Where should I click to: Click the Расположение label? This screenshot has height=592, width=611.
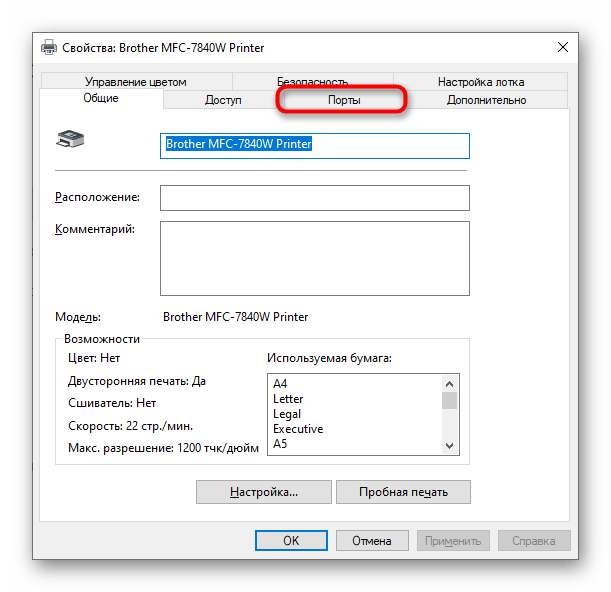pos(97,197)
